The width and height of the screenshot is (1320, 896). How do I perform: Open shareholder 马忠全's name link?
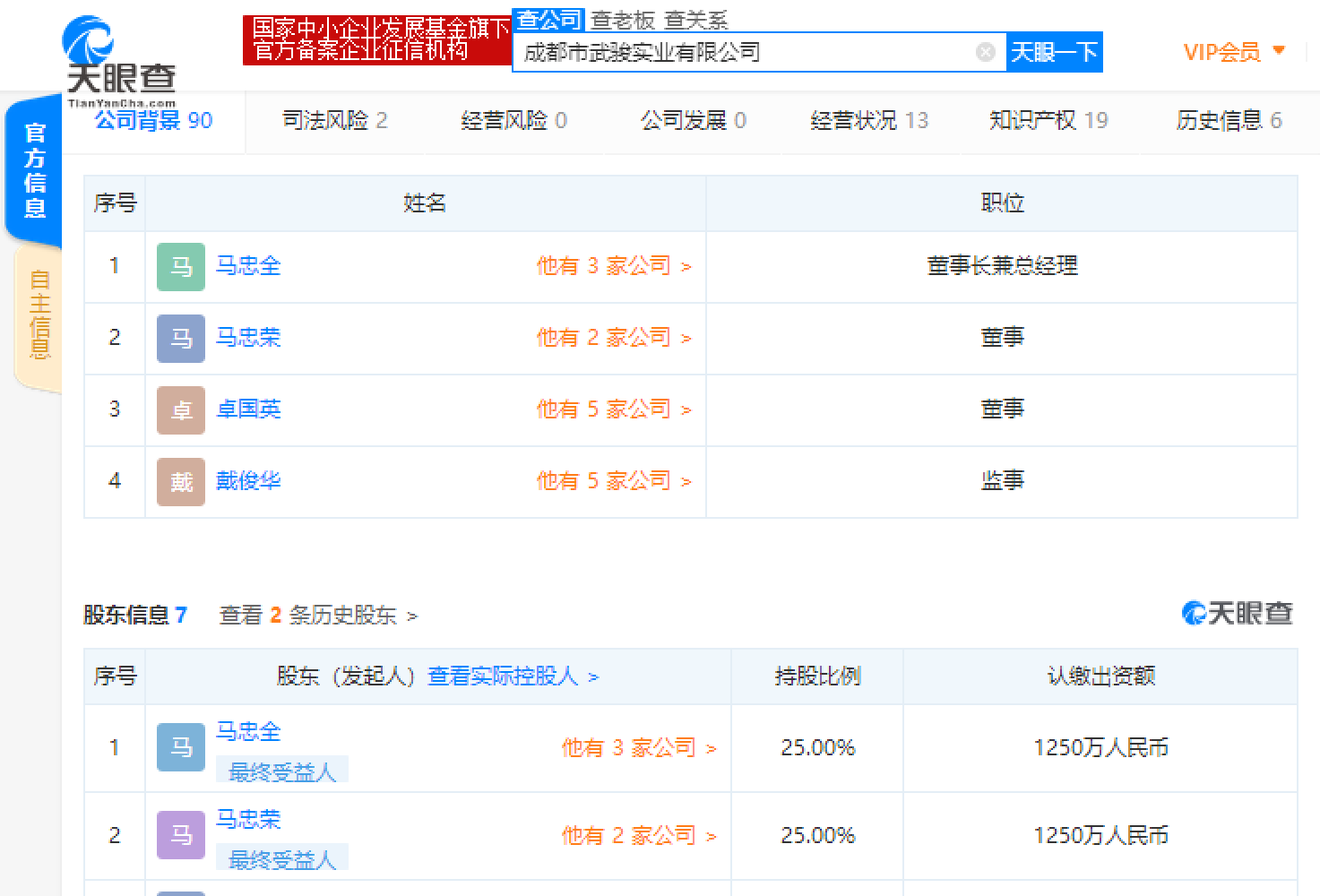tap(248, 732)
